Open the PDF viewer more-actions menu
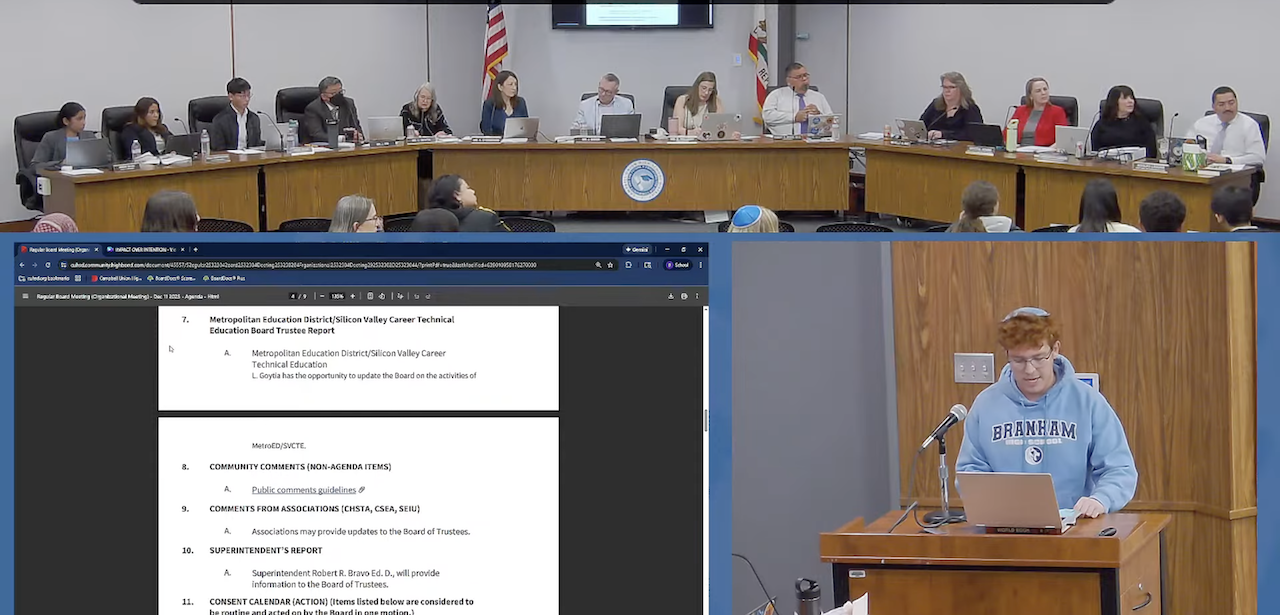Screen dimensions: 1280x615 (697, 296)
